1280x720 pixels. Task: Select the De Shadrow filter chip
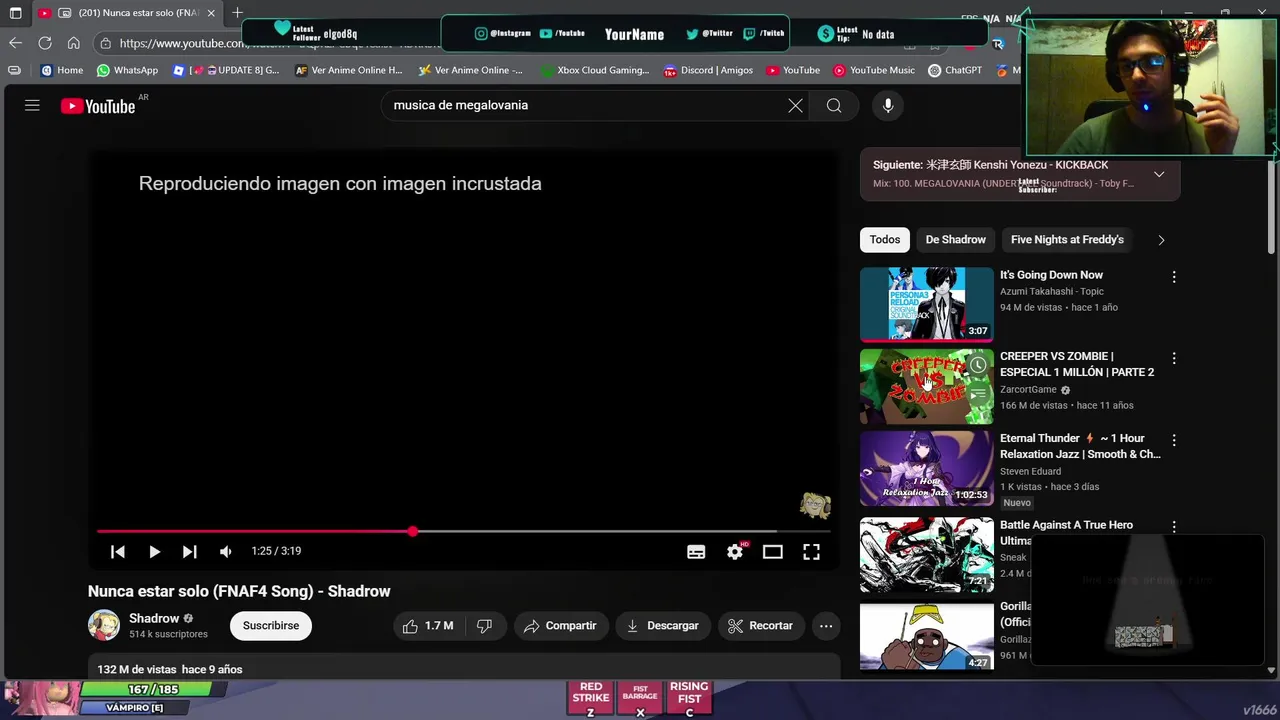(x=955, y=240)
